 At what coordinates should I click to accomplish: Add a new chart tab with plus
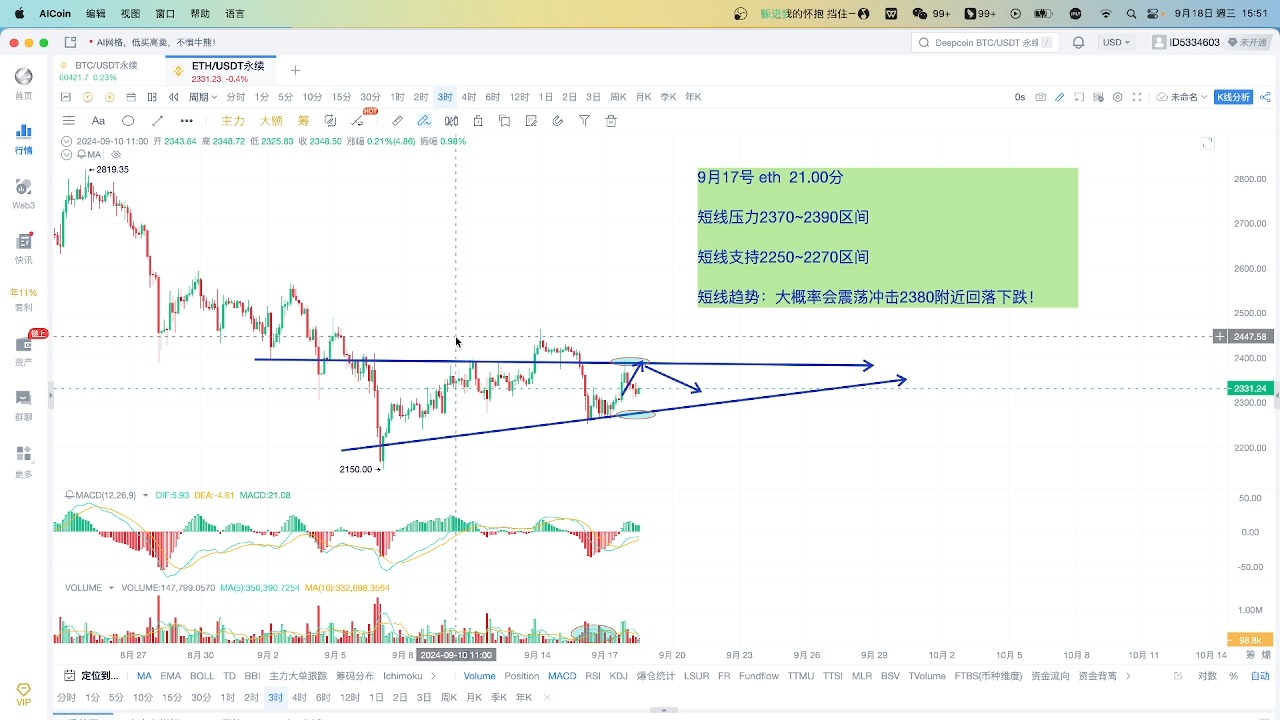click(x=295, y=70)
